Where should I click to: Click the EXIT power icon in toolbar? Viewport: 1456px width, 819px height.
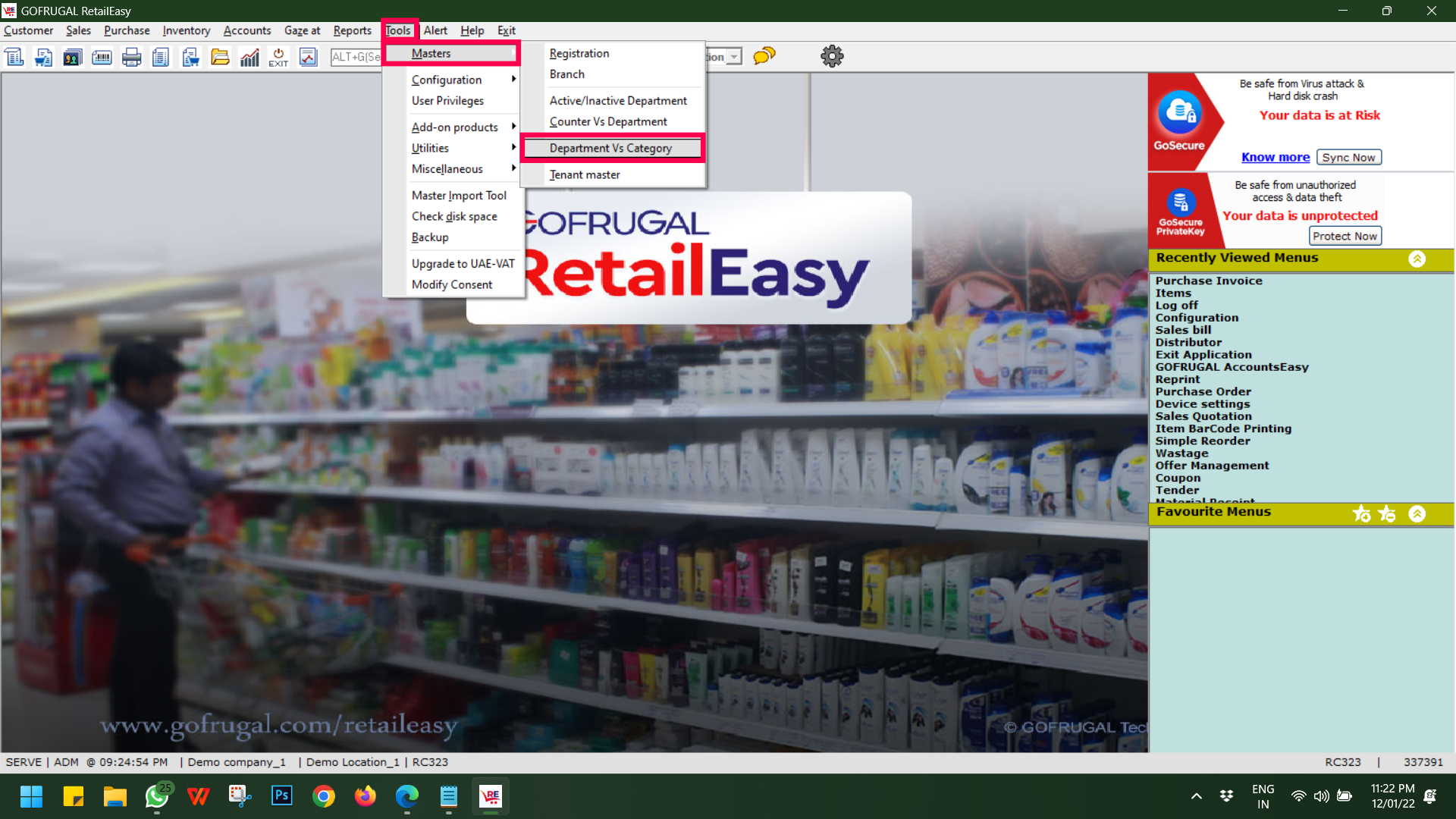point(278,57)
